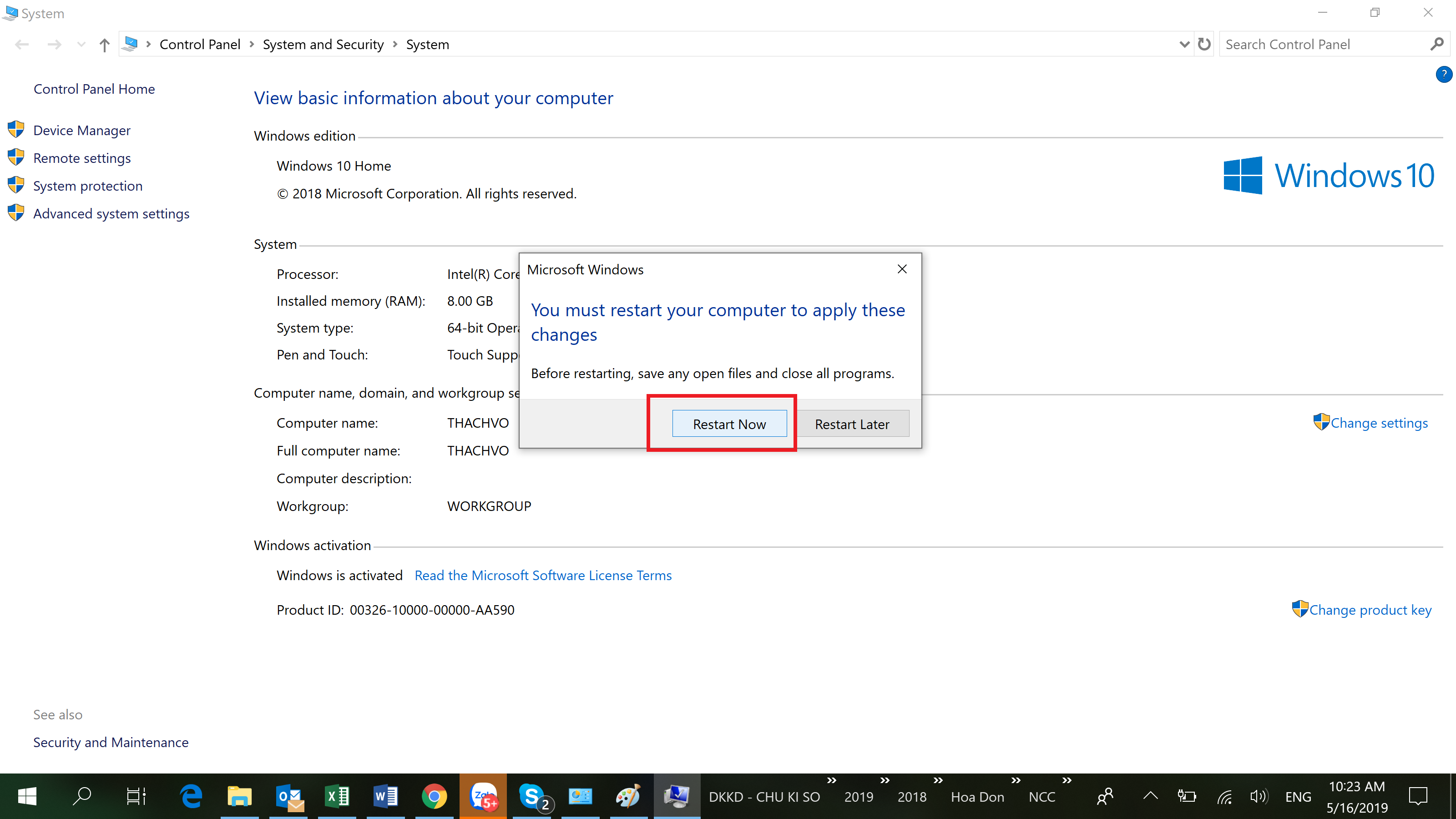Expand the 2019 toolbar chevron

885,780
